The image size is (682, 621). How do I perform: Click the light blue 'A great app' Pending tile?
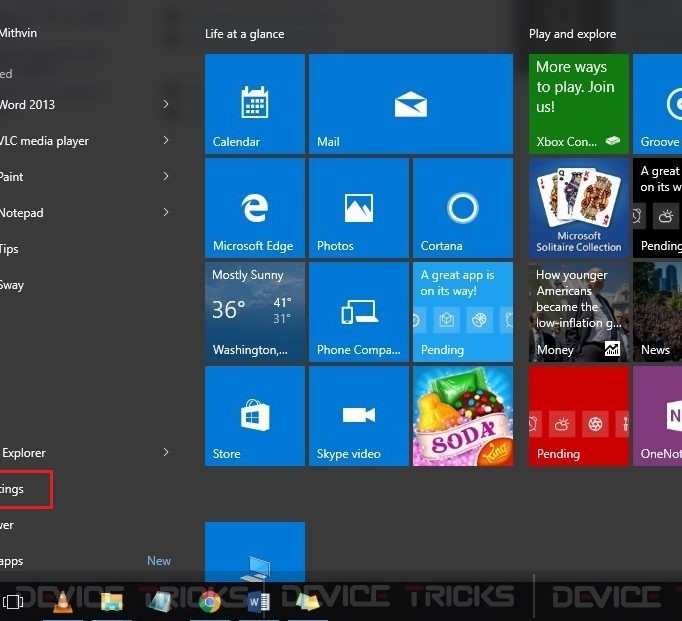click(x=463, y=312)
